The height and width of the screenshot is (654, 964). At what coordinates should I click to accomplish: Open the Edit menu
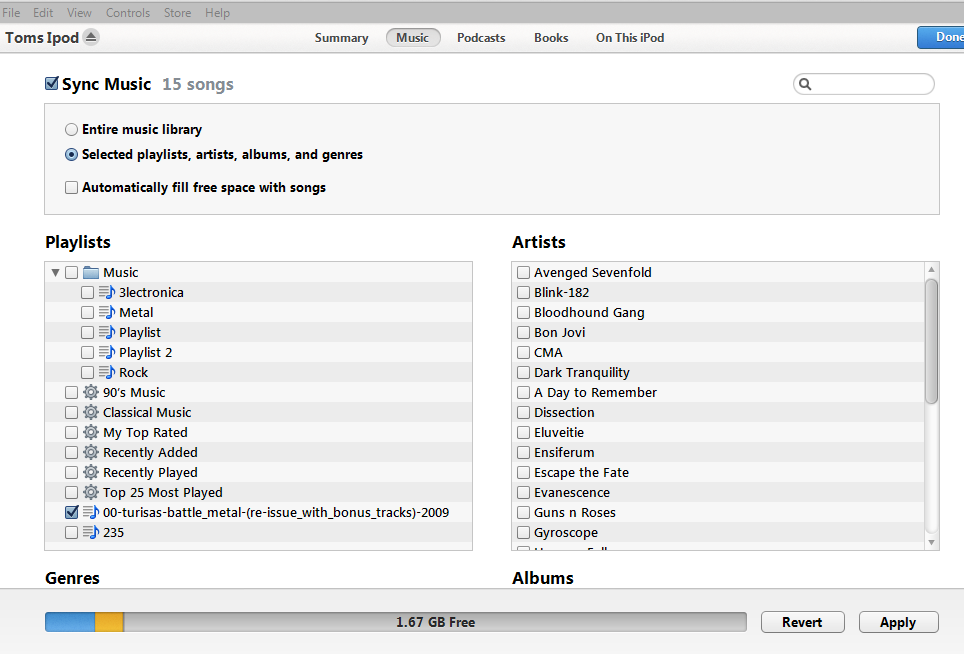click(x=43, y=12)
